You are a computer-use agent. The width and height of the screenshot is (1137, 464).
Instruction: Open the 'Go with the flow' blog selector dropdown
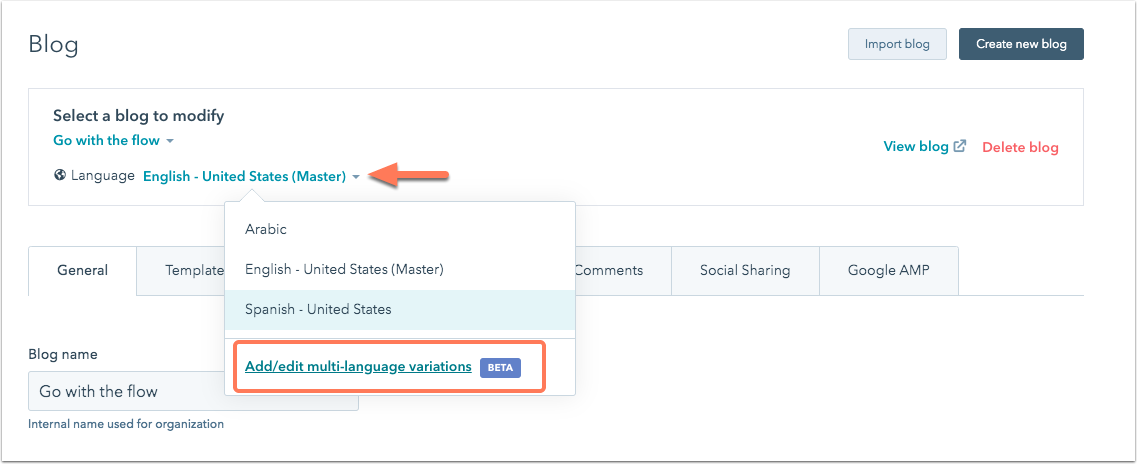pos(114,140)
